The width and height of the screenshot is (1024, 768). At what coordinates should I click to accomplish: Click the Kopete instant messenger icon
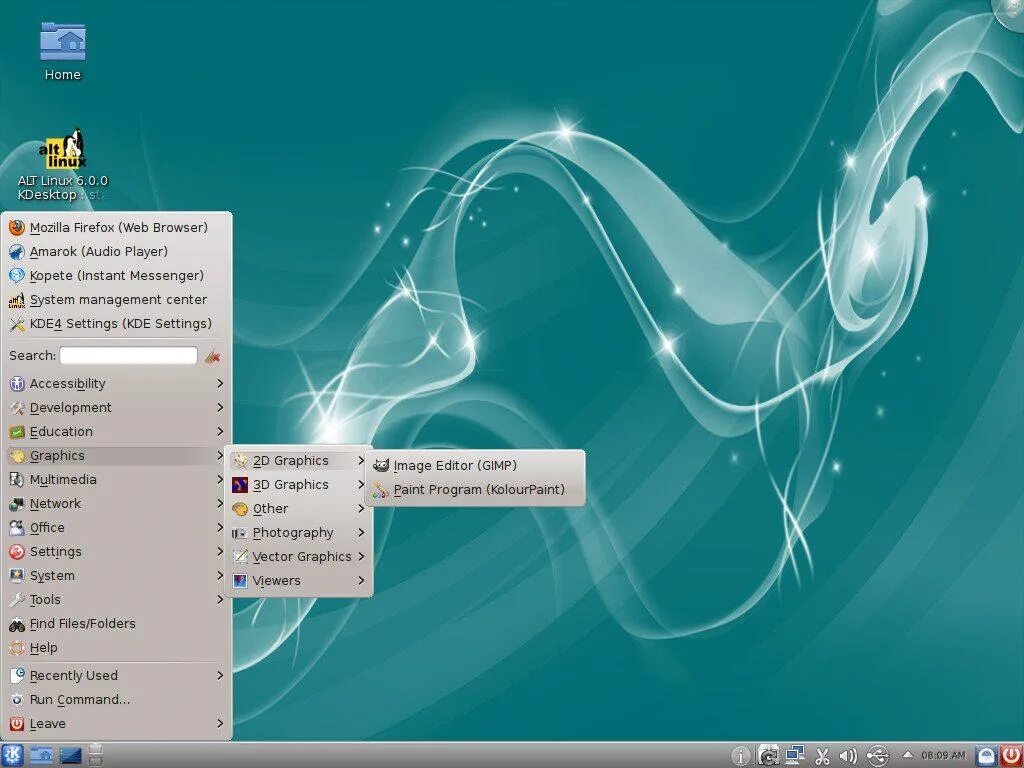tap(17, 276)
